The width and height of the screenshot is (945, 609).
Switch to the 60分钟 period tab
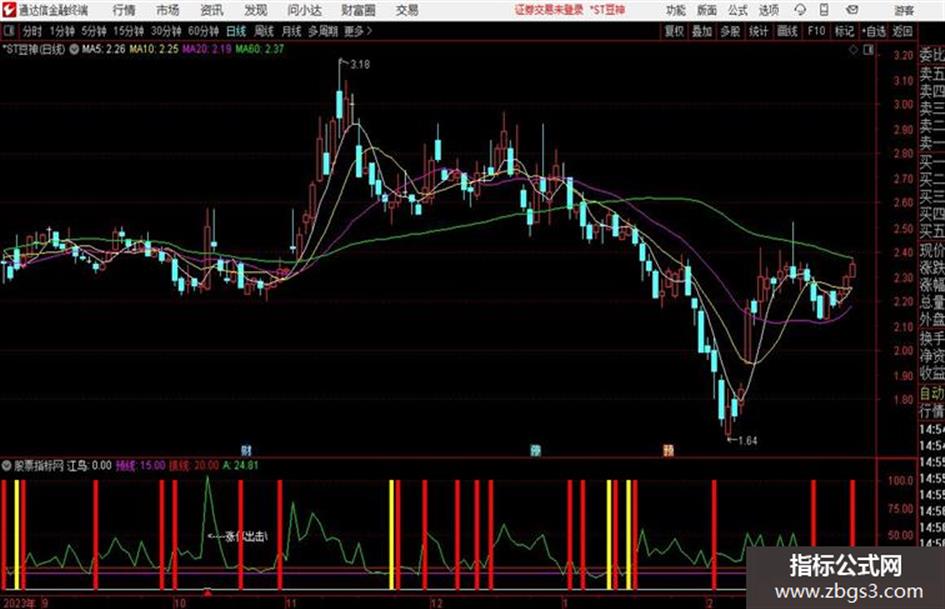pyautogui.click(x=203, y=31)
